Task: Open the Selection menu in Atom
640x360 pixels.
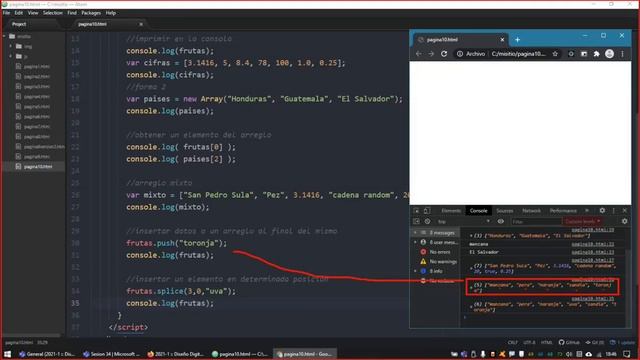Action: (x=53, y=13)
